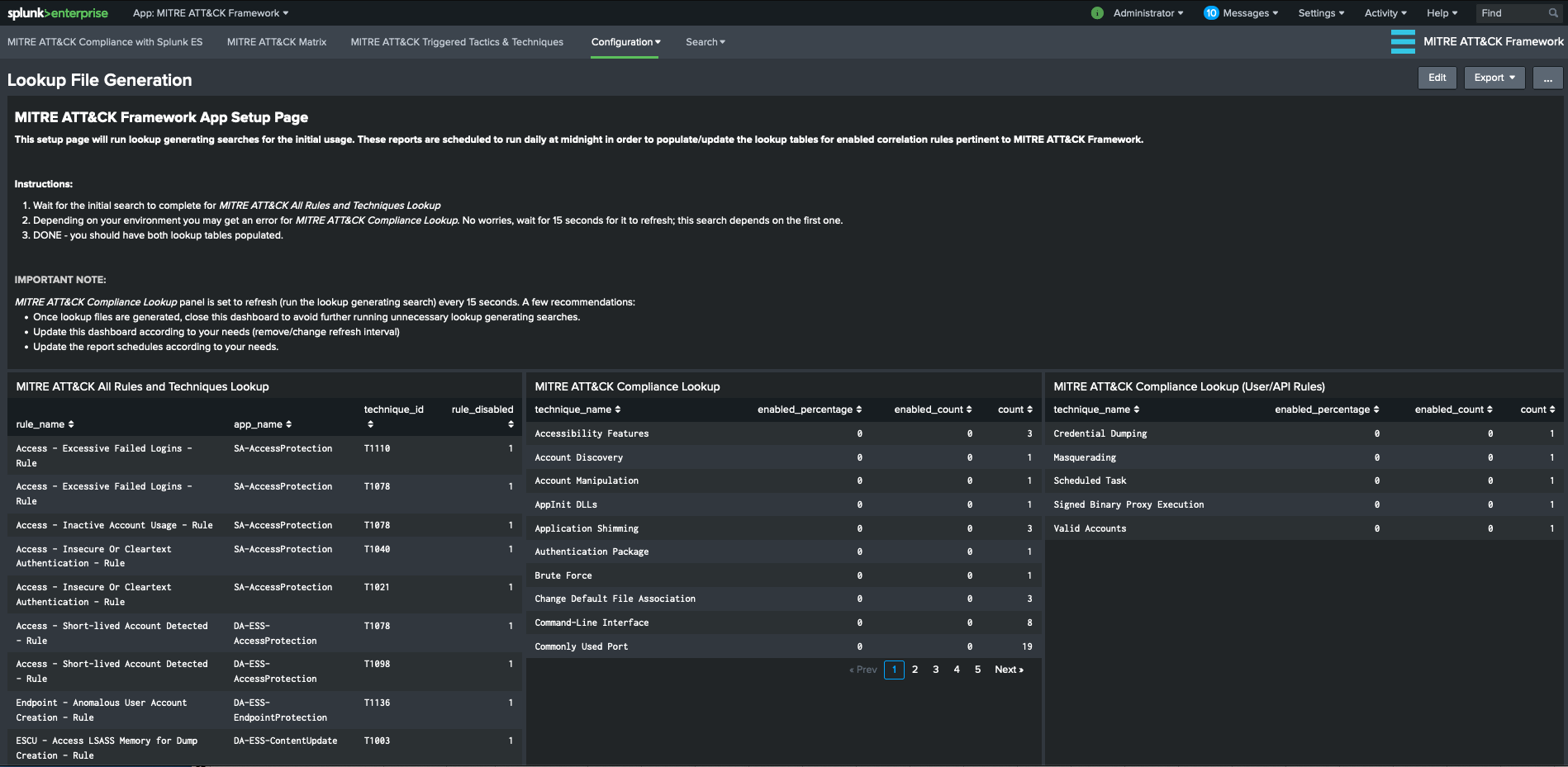
Task: Click the Signed Binary Proxy Execution row
Action: point(1304,504)
